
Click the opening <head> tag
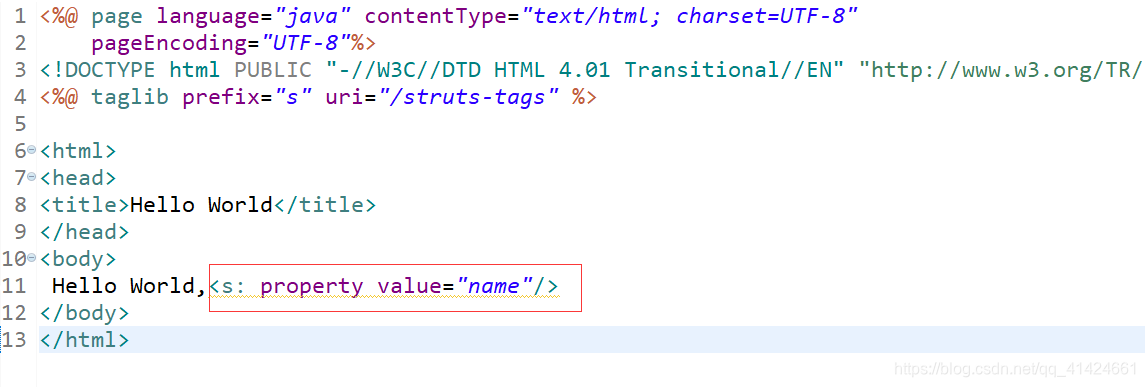coord(77,178)
